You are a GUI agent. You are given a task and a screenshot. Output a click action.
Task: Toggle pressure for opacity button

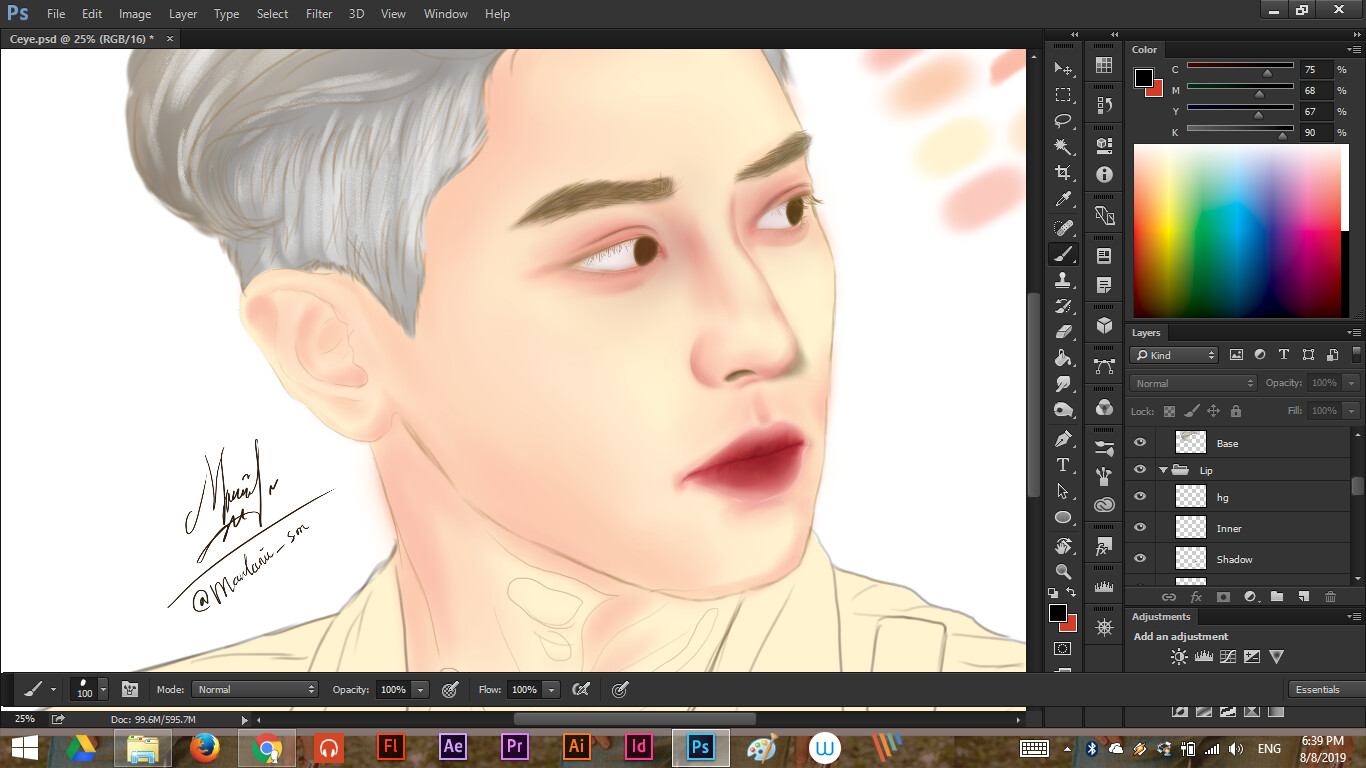point(450,689)
